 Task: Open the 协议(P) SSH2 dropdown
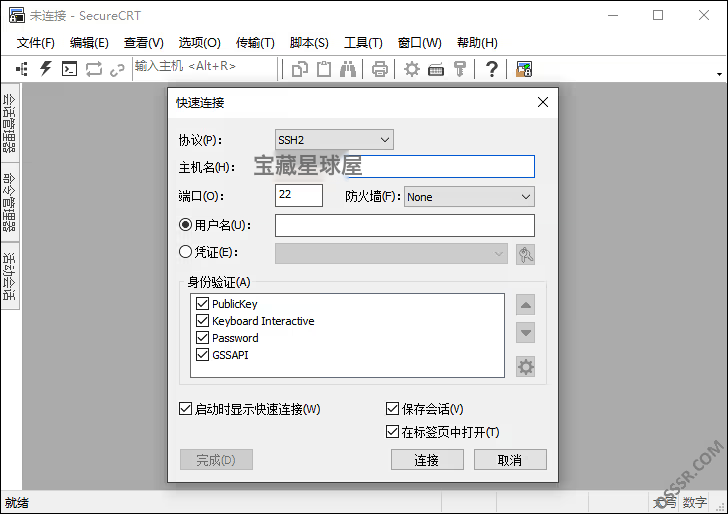[x=334, y=140]
